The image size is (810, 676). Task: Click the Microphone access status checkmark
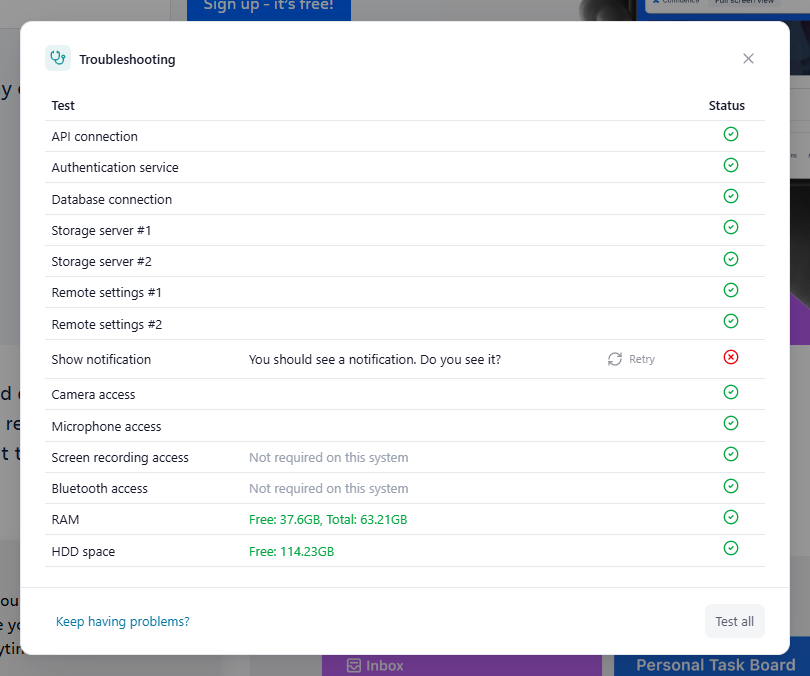pos(730,423)
